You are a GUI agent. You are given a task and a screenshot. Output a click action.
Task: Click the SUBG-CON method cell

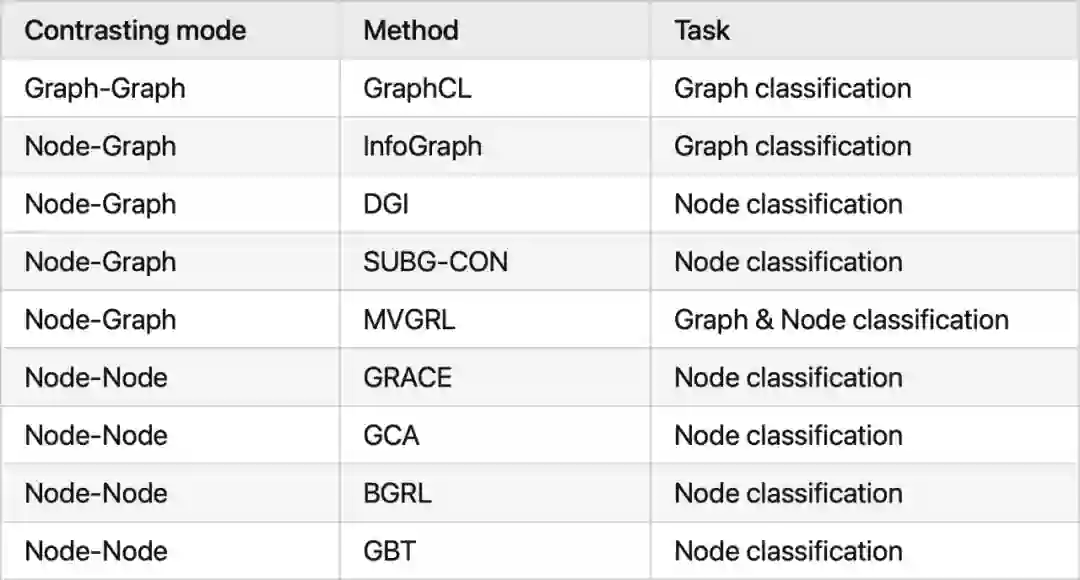coord(435,262)
